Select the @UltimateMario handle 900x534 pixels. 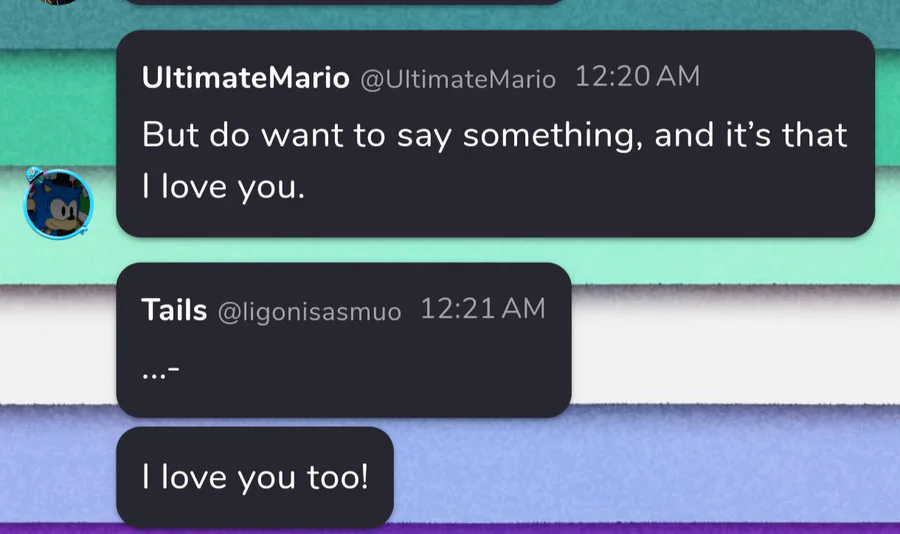tap(457, 80)
